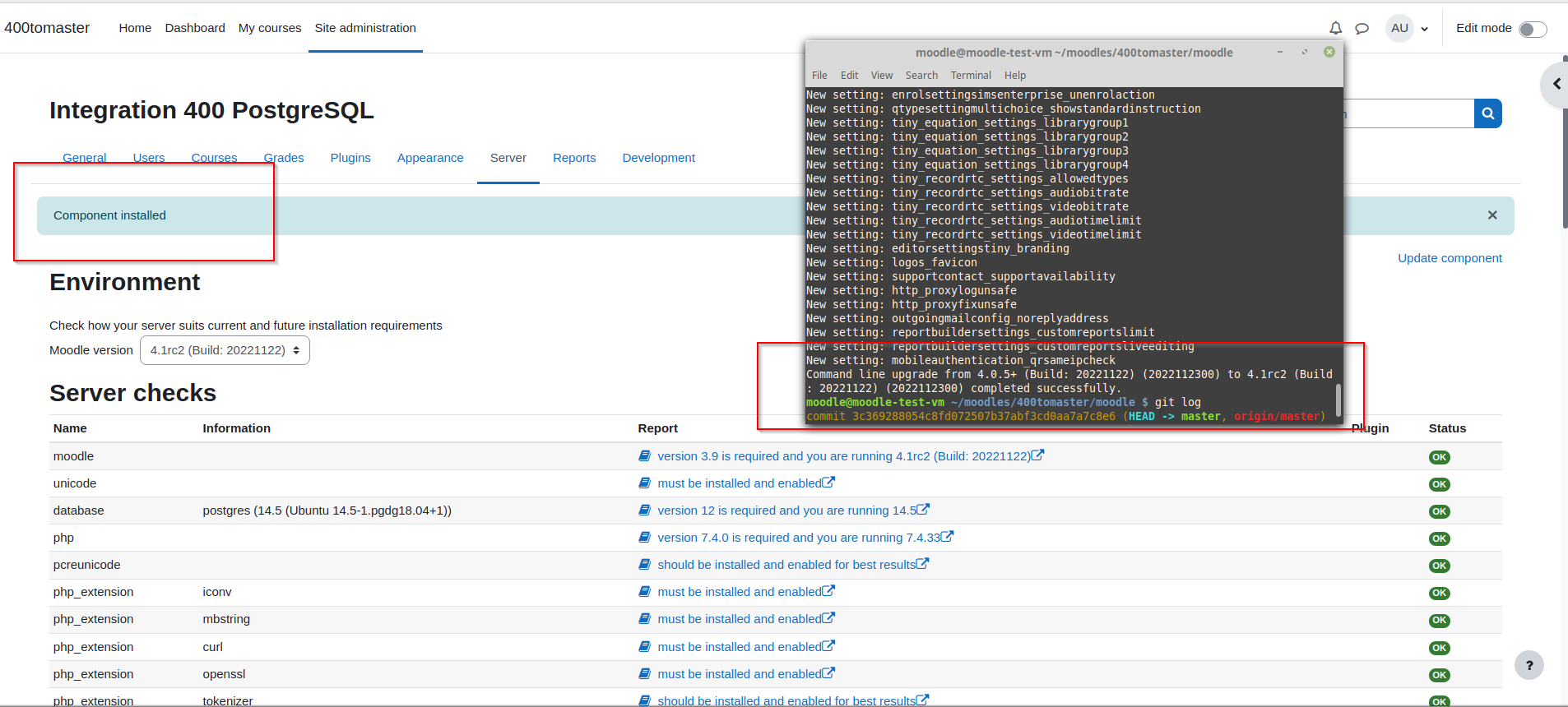Image resolution: width=1568 pixels, height=707 pixels.
Task: Switch to the General admin tab
Action: 85,158
